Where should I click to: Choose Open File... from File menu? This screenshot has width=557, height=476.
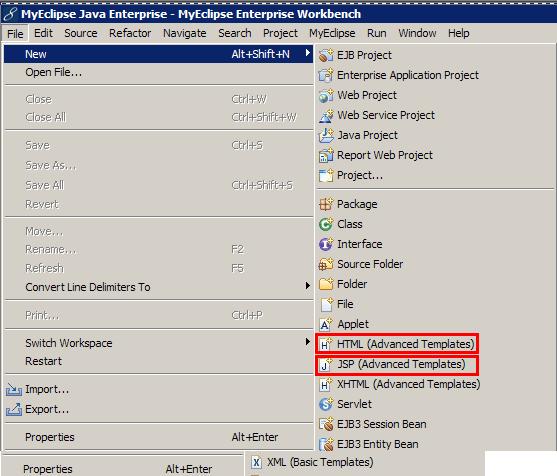[158, 72]
